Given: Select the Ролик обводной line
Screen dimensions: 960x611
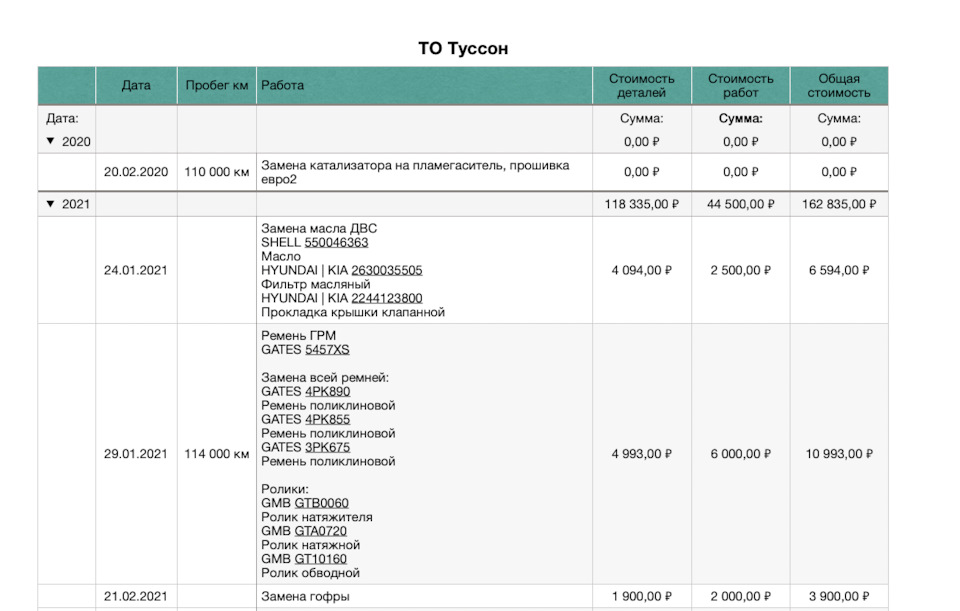Looking at the screenshot, I should pos(310,573).
